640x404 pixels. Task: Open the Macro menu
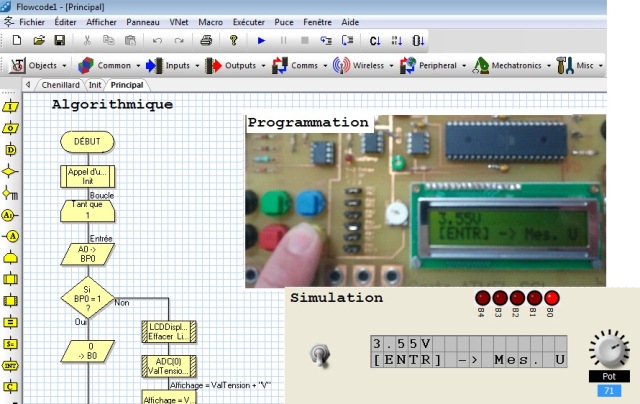[x=210, y=20]
